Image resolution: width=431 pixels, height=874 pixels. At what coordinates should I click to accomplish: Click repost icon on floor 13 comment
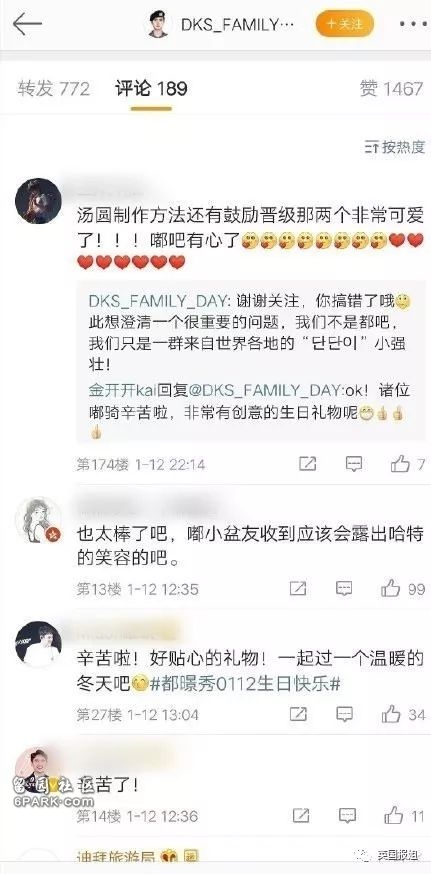pos(298,589)
